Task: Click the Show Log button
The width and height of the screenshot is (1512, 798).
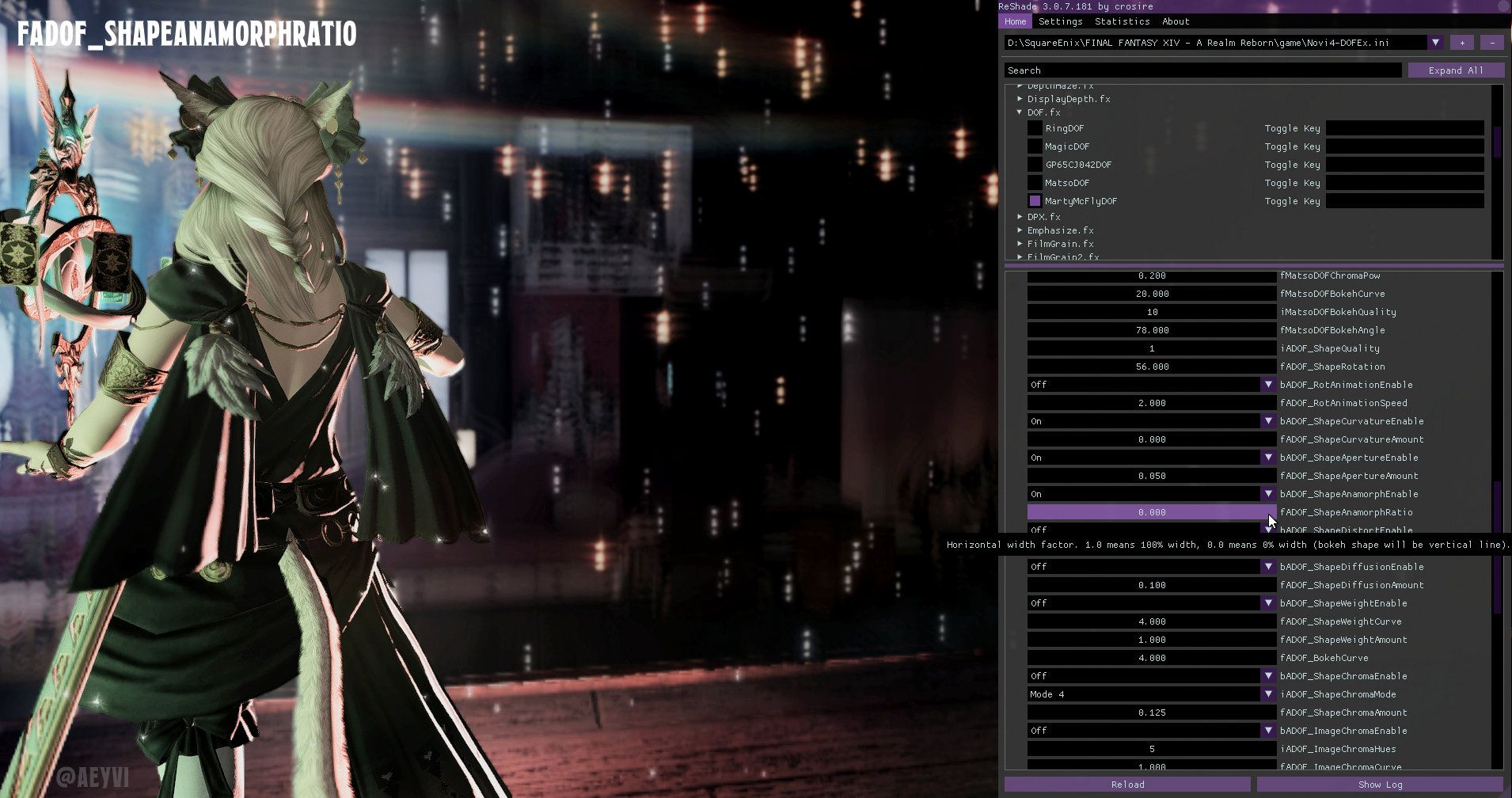Action: pyautogui.click(x=1381, y=785)
